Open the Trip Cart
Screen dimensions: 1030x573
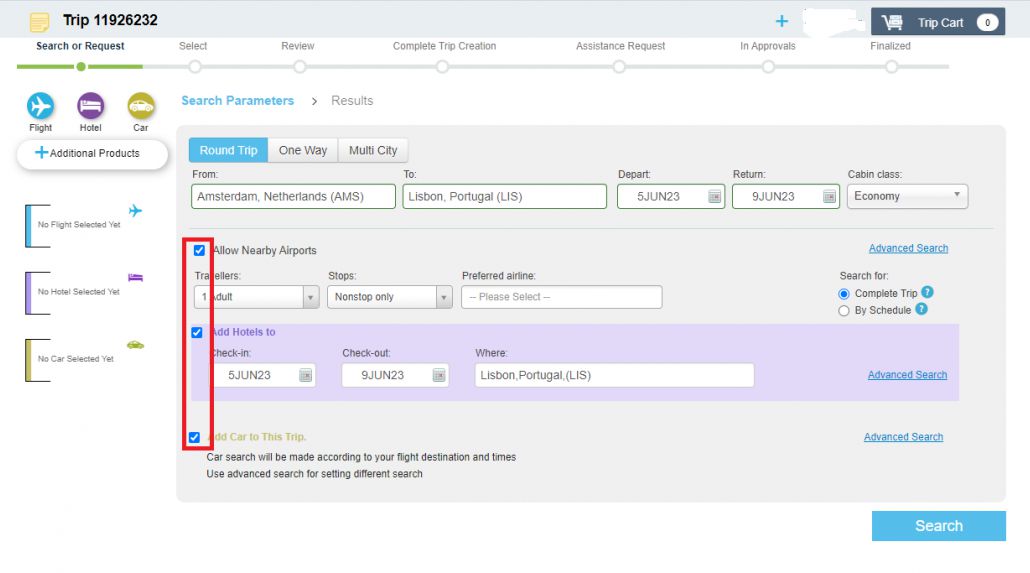point(937,22)
